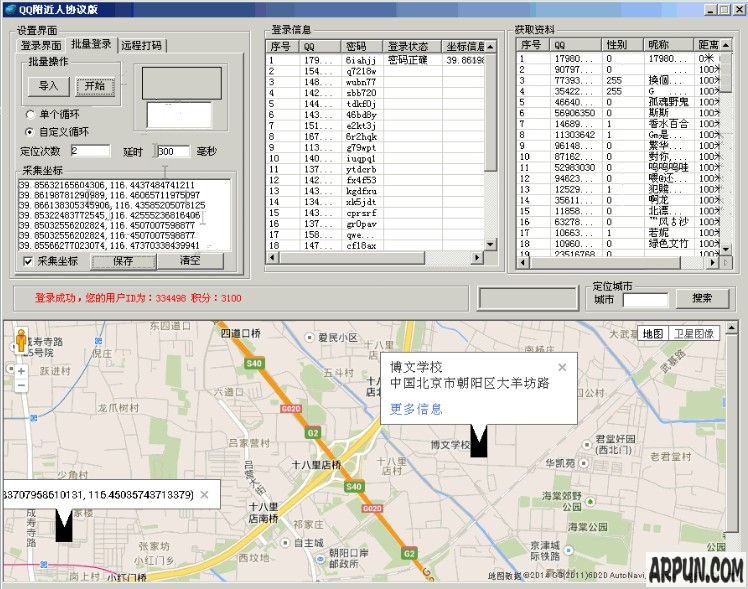Select profile row with nickname 香水百合
Screen dimensions: 748x589
point(618,124)
